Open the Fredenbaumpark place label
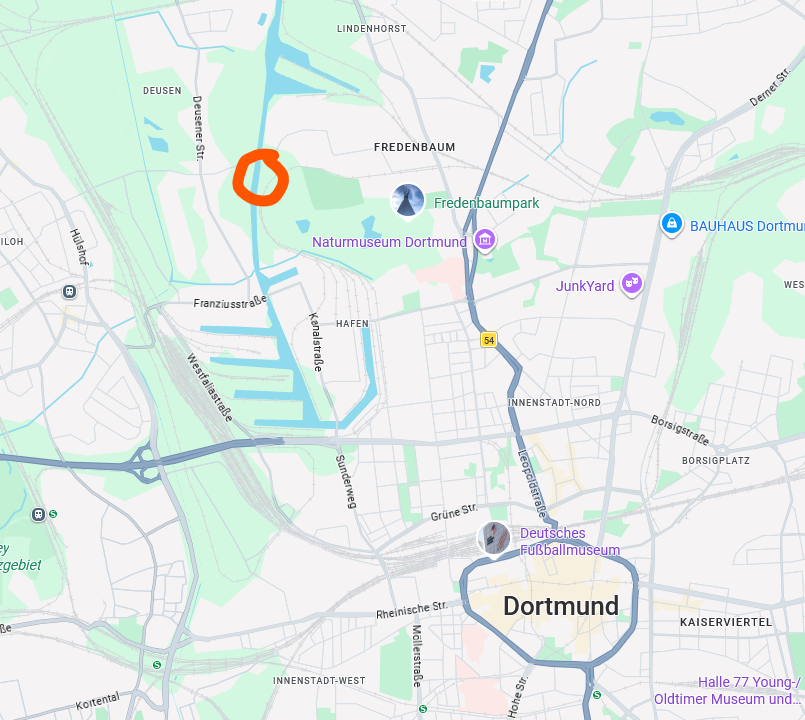This screenshot has width=805, height=720. [486, 203]
